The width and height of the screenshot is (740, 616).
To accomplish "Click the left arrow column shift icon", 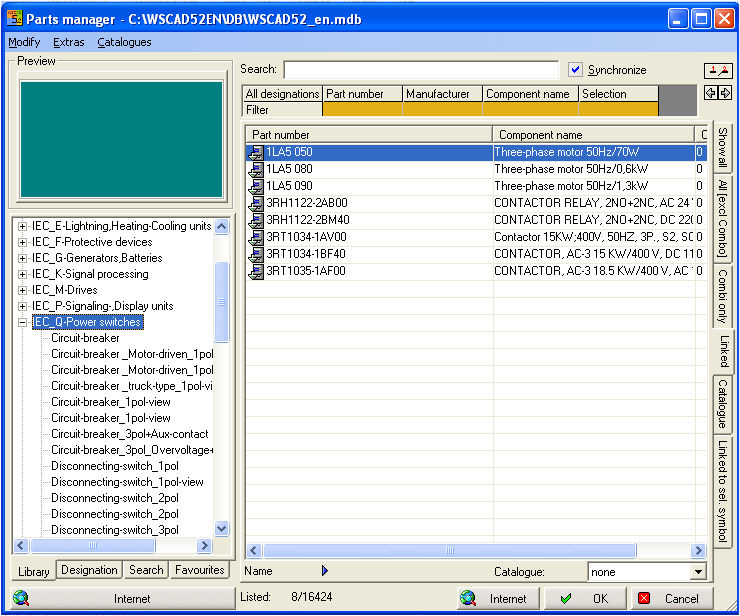I will (710, 93).
